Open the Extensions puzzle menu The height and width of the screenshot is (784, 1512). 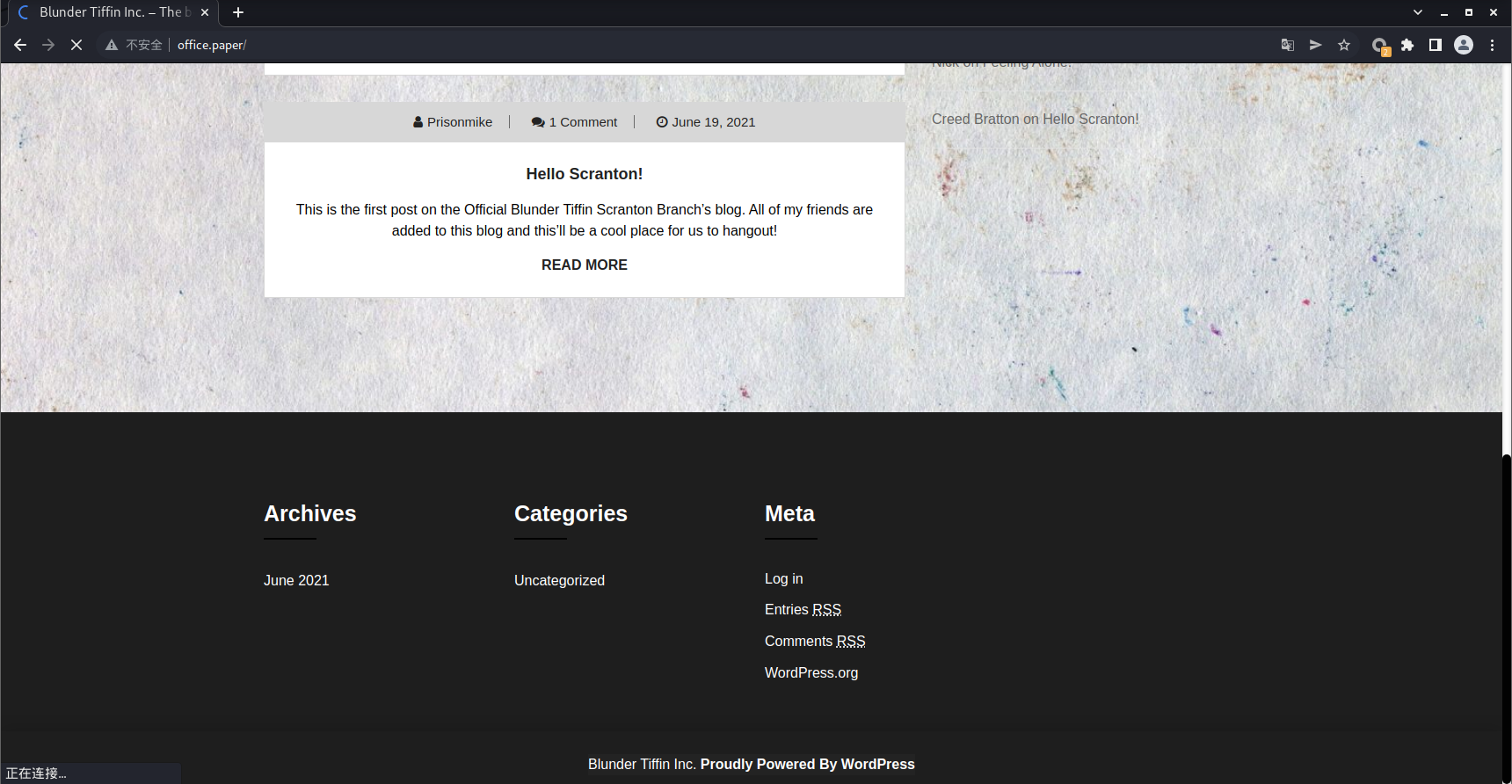pos(1407,45)
